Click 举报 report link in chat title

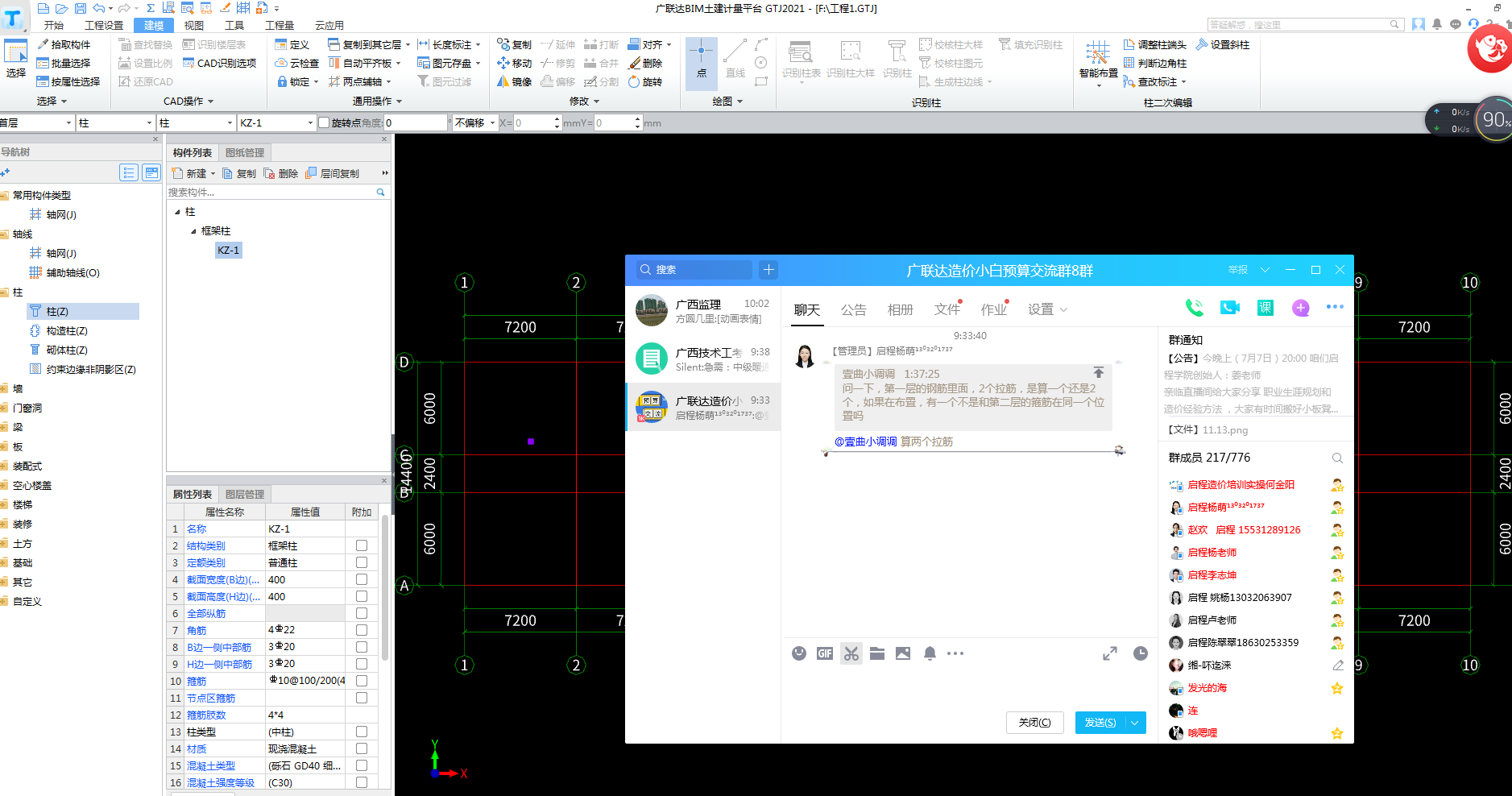[1237, 270]
